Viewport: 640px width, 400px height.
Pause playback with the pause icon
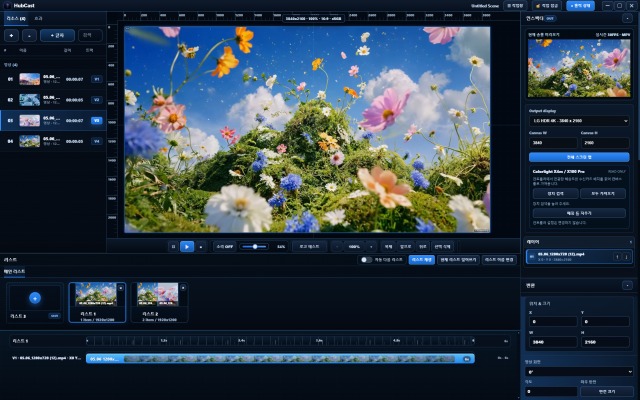(x=173, y=247)
